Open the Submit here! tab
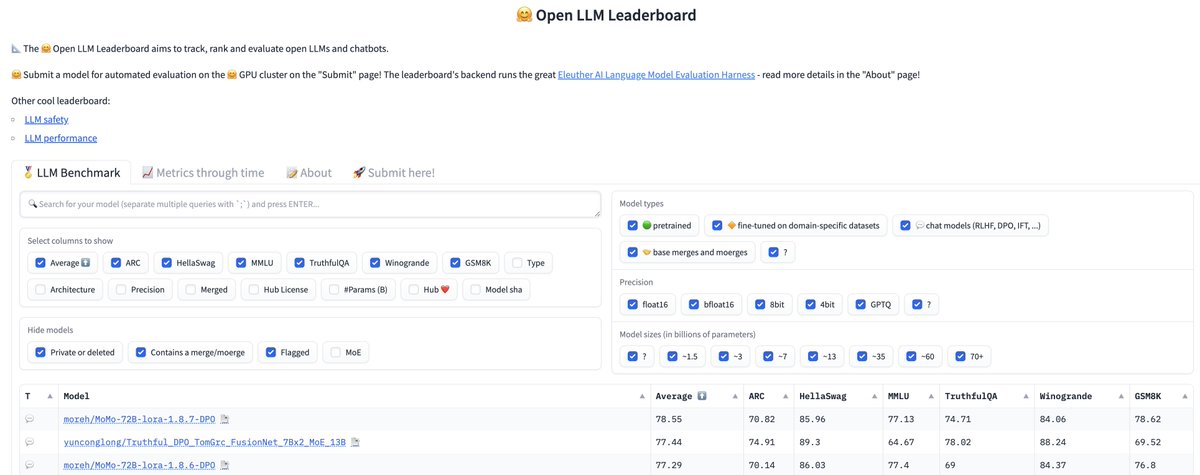Image resolution: width=1200 pixels, height=475 pixels. click(x=394, y=172)
